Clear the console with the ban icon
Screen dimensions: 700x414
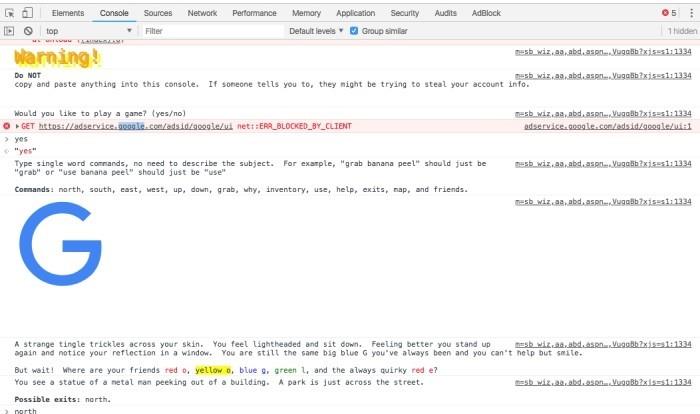coord(28,31)
